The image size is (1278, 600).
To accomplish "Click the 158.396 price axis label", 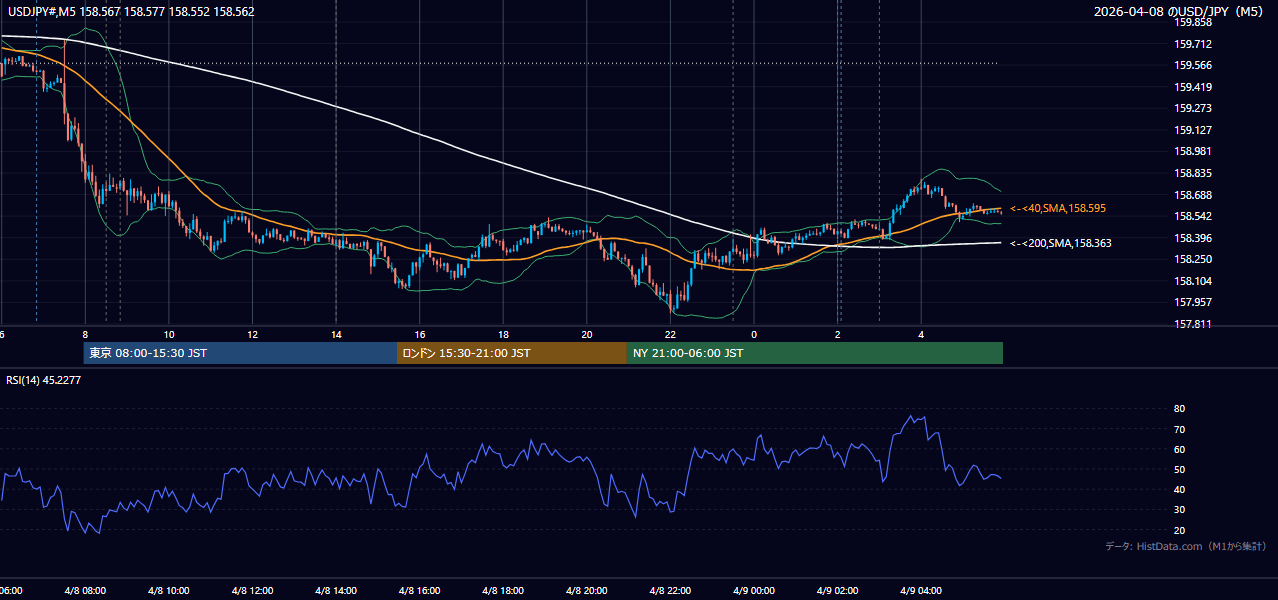I will [x=1193, y=238].
